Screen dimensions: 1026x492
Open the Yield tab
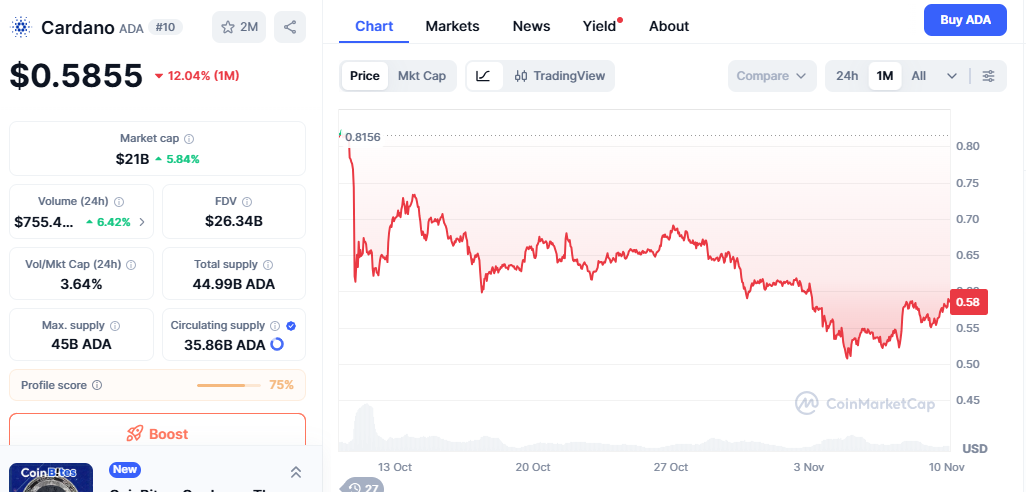tap(599, 26)
